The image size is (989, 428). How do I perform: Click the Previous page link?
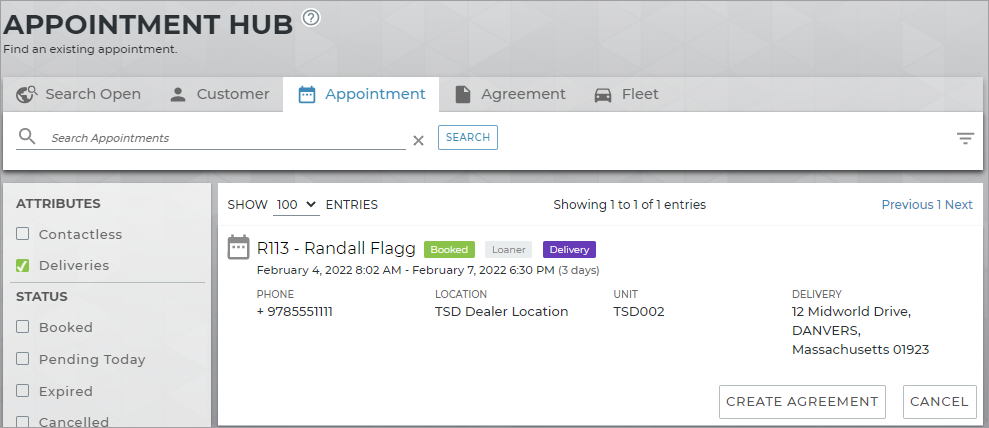[x=907, y=204]
